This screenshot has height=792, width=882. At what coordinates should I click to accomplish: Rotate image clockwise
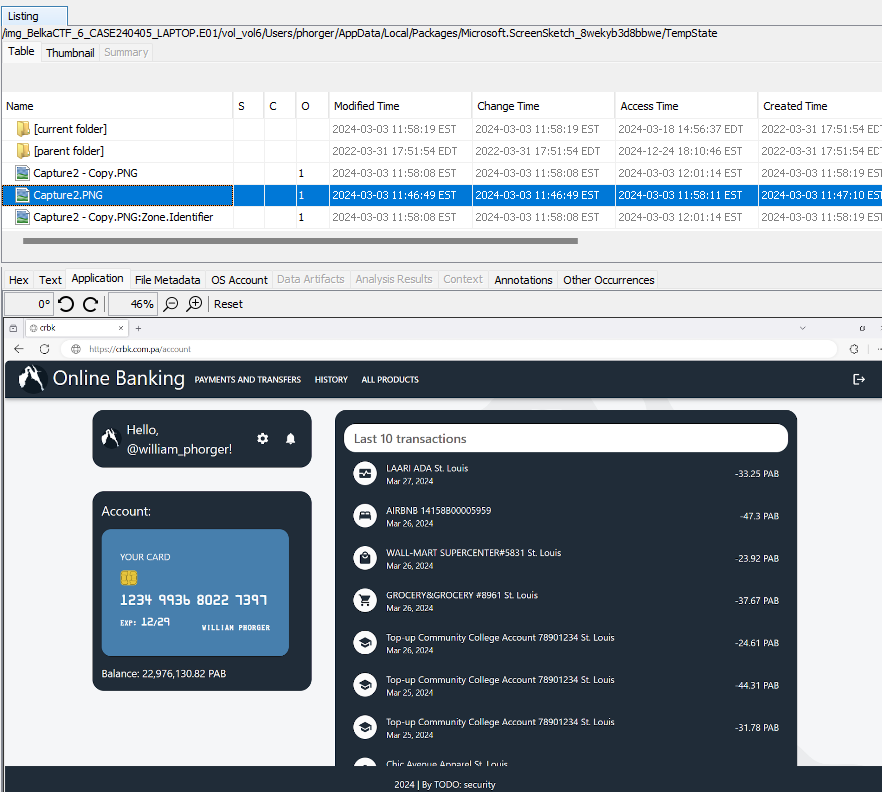[x=91, y=304]
